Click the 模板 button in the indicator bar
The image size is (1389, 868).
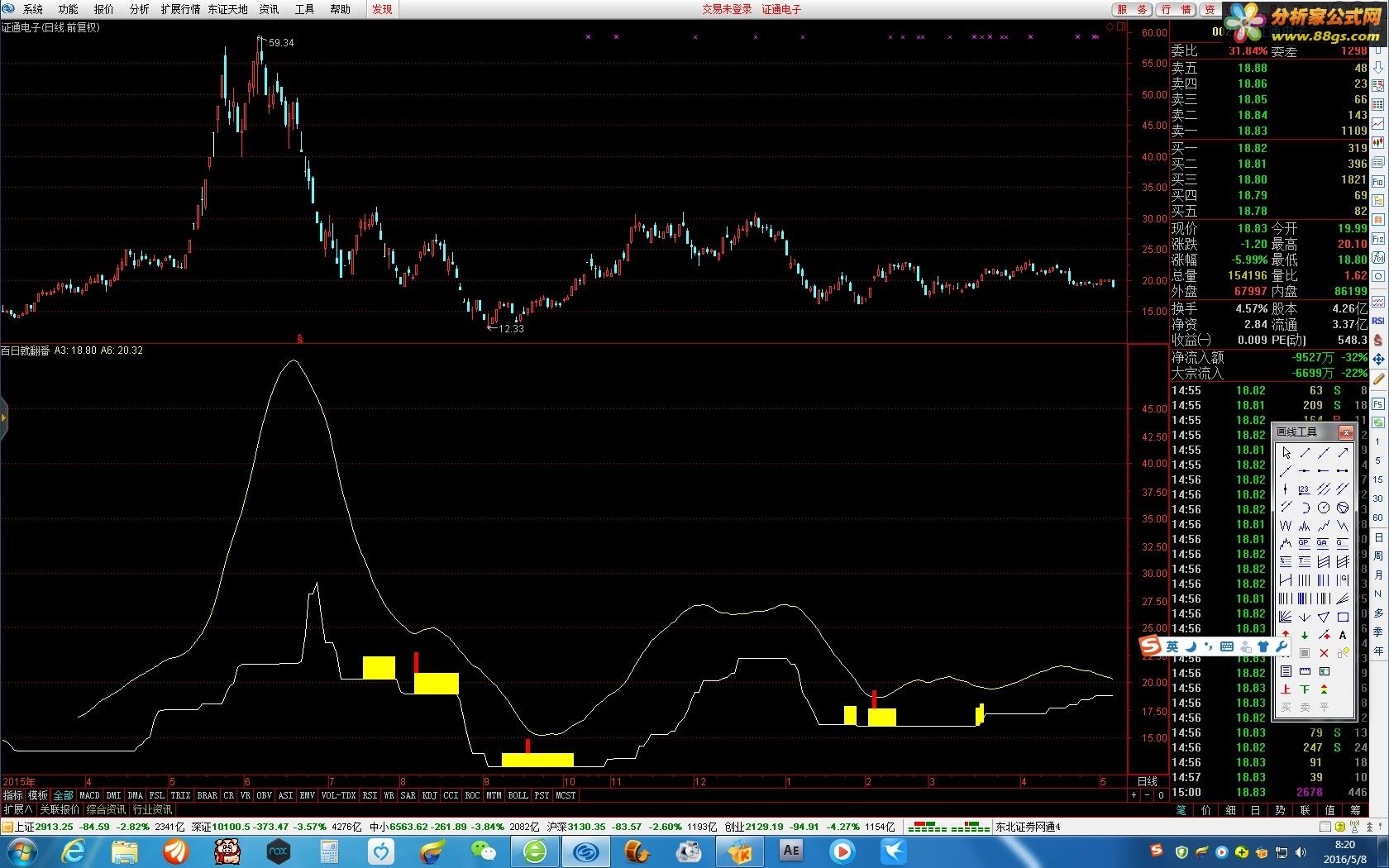[x=38, y=795]
